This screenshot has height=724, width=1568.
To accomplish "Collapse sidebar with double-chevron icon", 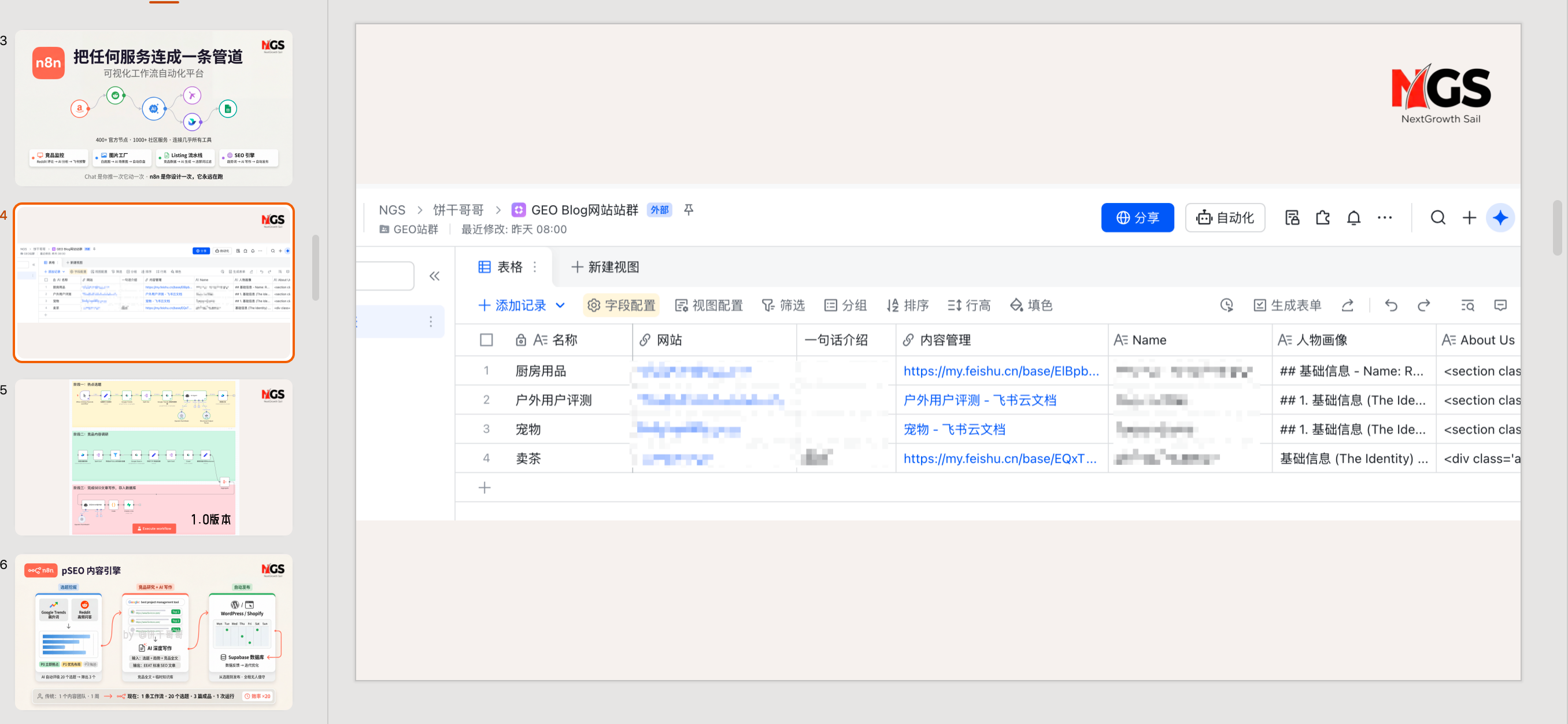I will [x=434, y=276].
